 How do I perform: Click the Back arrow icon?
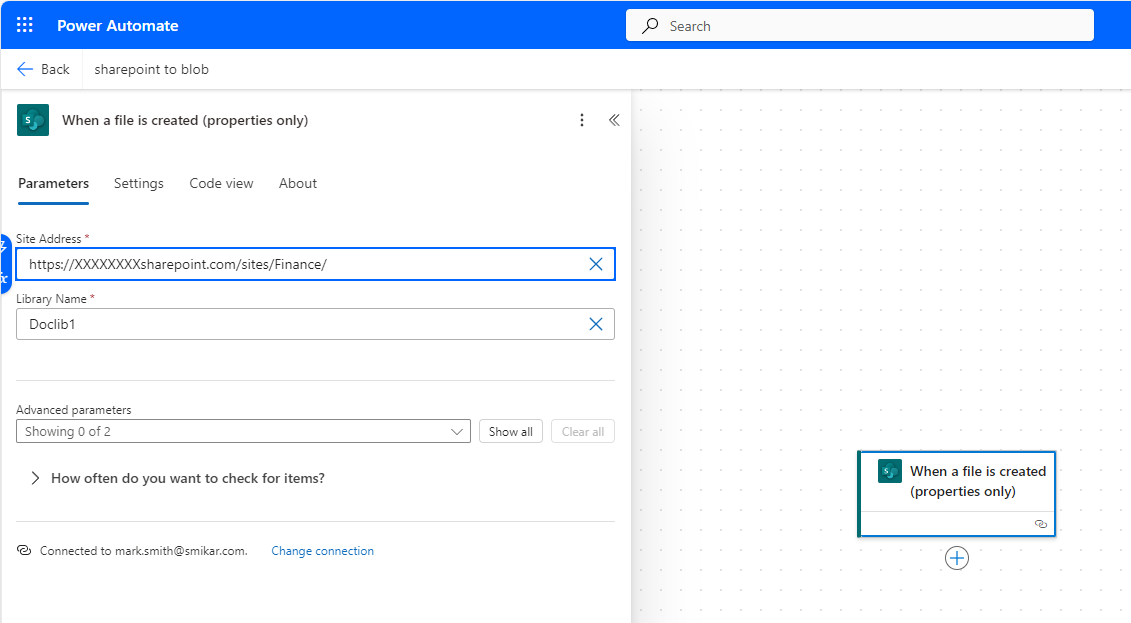click(25, 69)
